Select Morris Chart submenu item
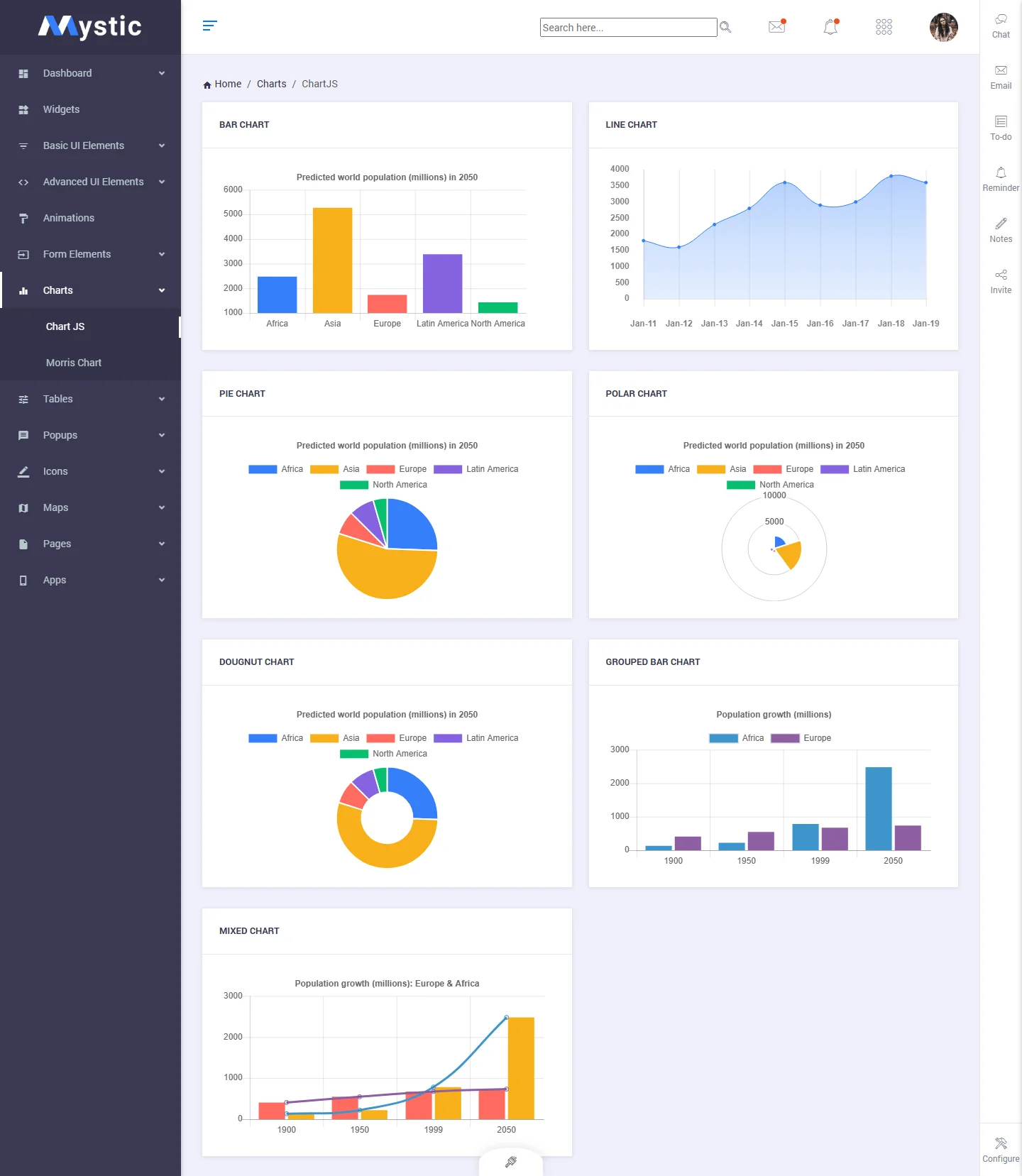The height and width of the screenshot is (1176, 1022). pyautogui.click(x=74, y=363)
